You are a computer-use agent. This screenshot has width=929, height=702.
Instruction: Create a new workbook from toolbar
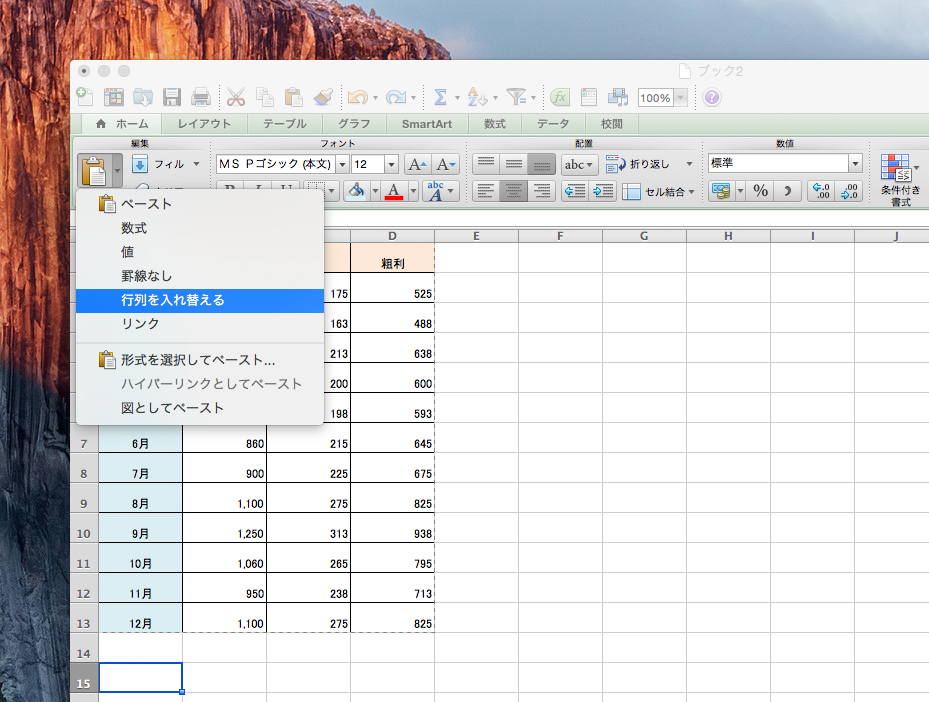(x=85, y=97)
